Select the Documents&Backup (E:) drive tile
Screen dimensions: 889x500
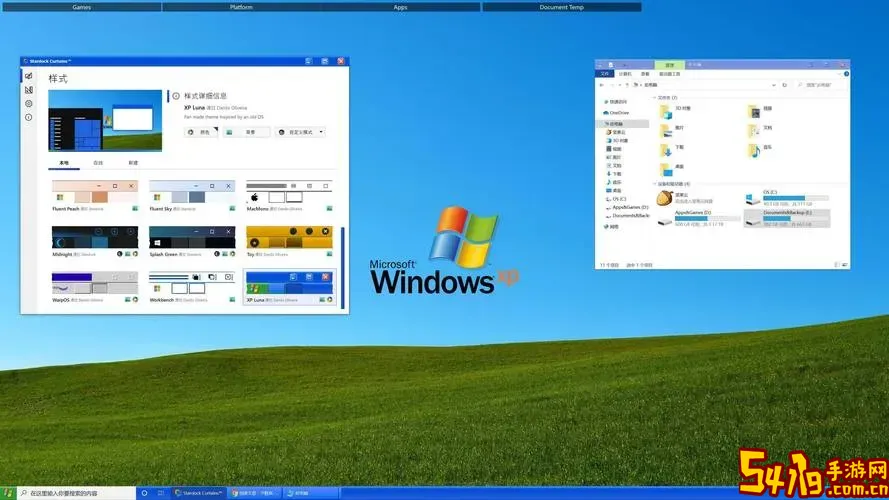787,218
